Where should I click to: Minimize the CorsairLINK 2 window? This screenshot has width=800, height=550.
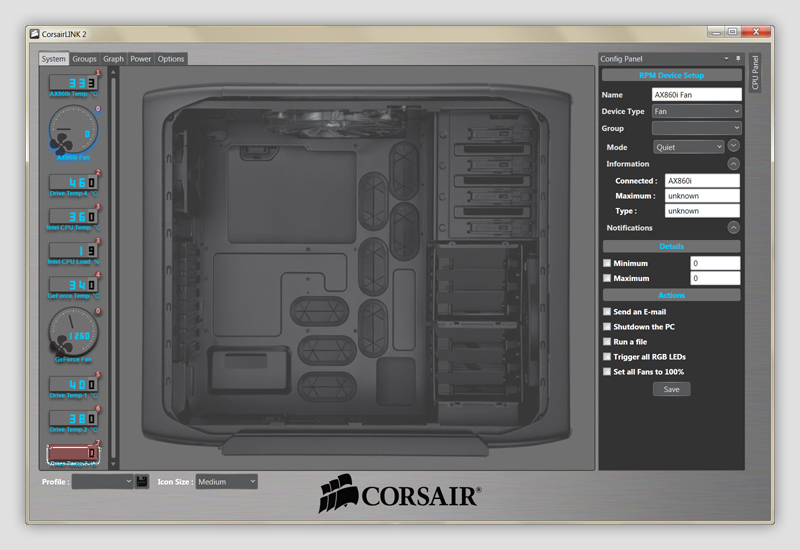pos(716,32)
